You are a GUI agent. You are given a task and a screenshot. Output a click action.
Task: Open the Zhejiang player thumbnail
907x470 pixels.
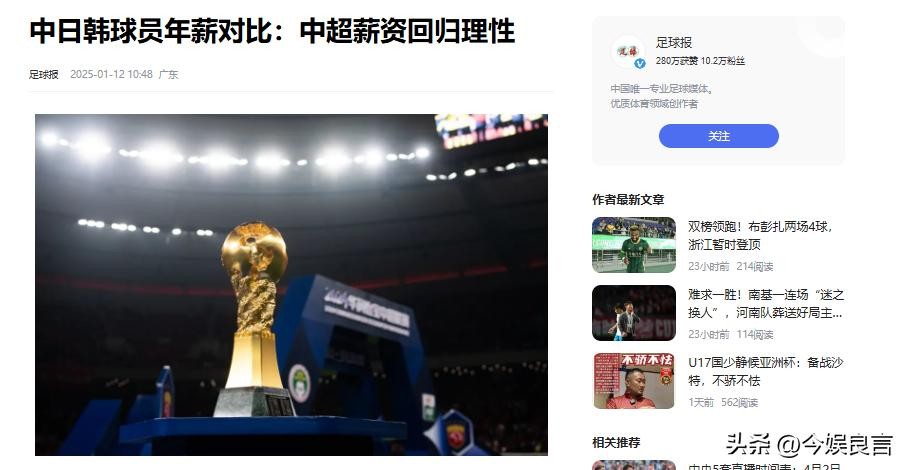click(634, 245)
